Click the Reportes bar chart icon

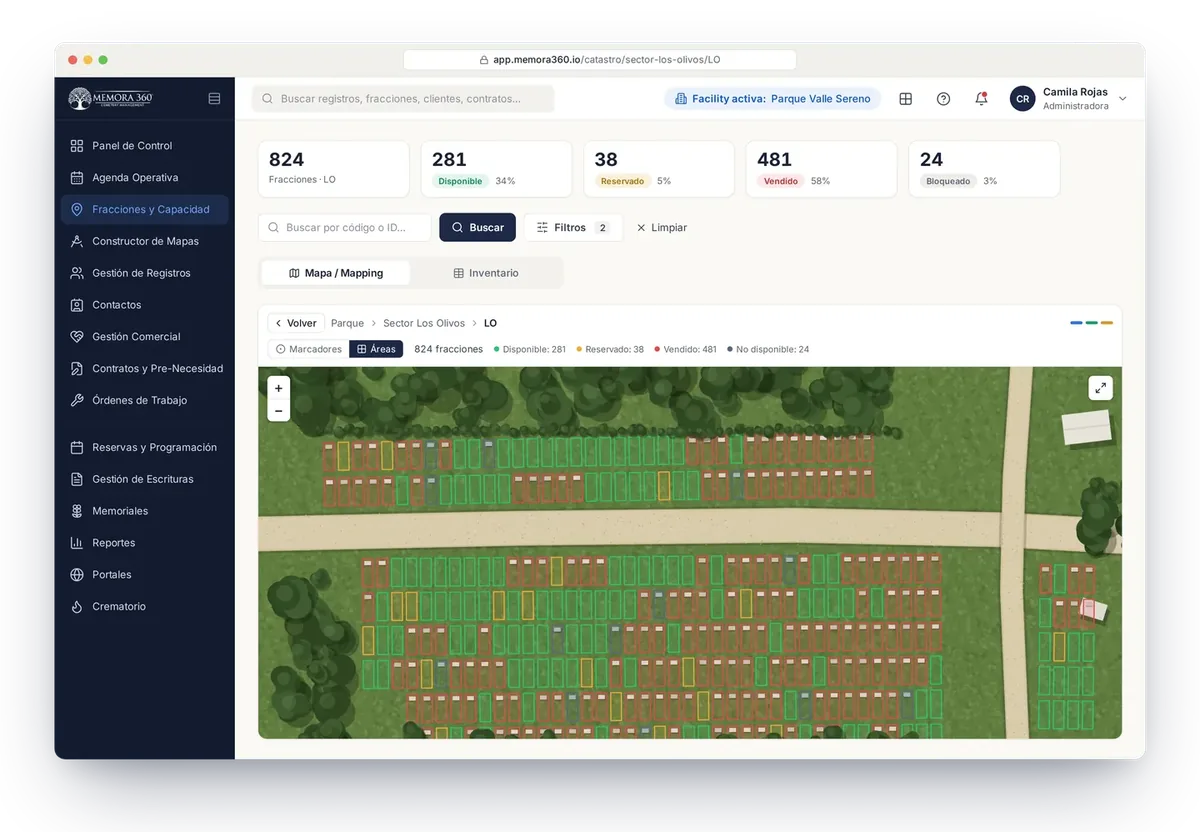coord(77,543)
